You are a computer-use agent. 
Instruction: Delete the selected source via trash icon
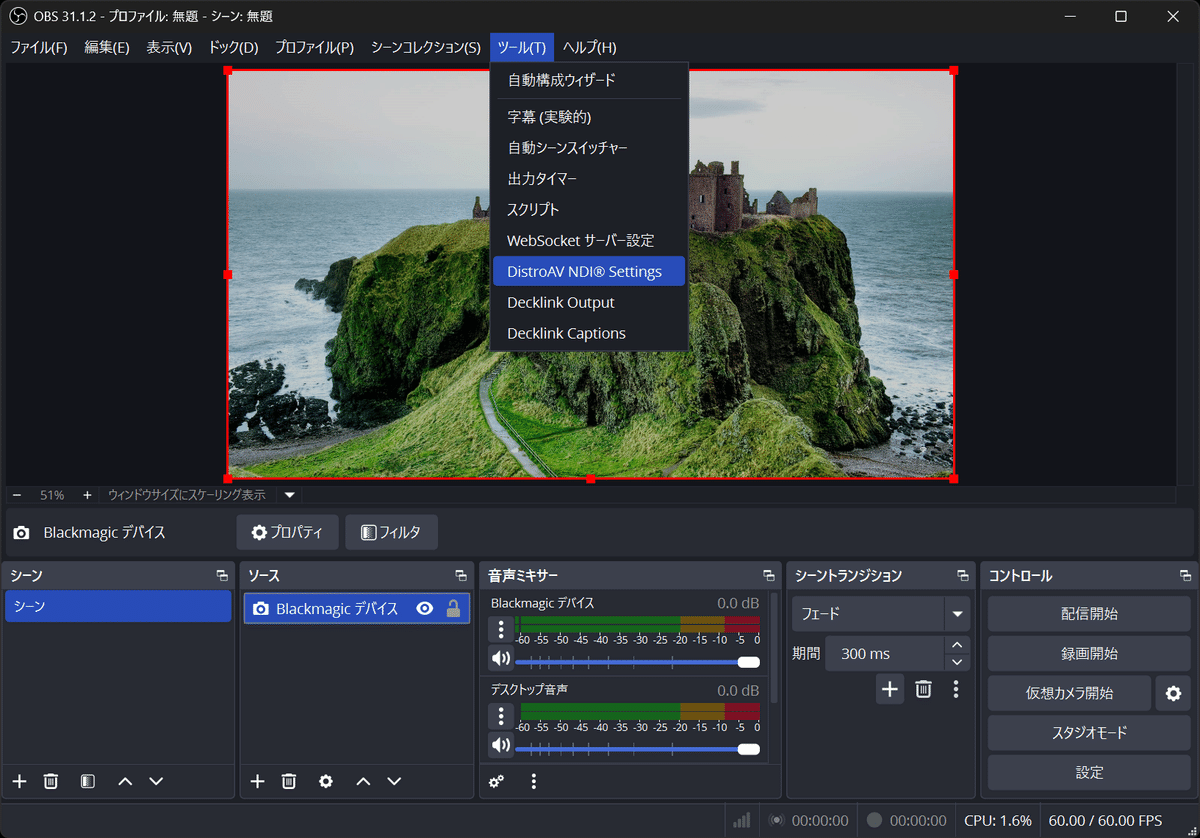(288, 781)
